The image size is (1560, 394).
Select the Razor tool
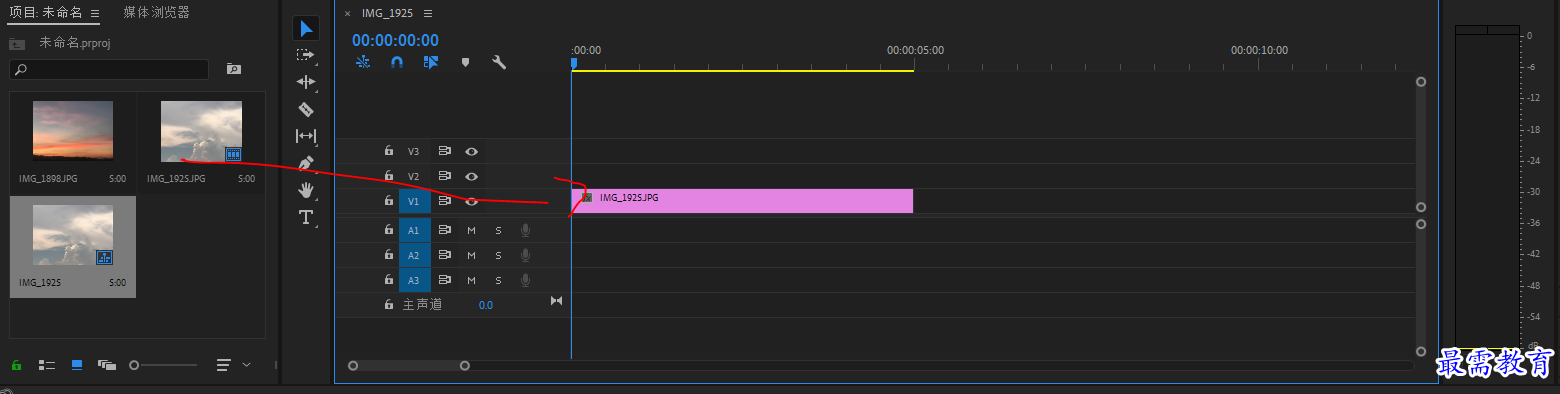pos(306,109)
